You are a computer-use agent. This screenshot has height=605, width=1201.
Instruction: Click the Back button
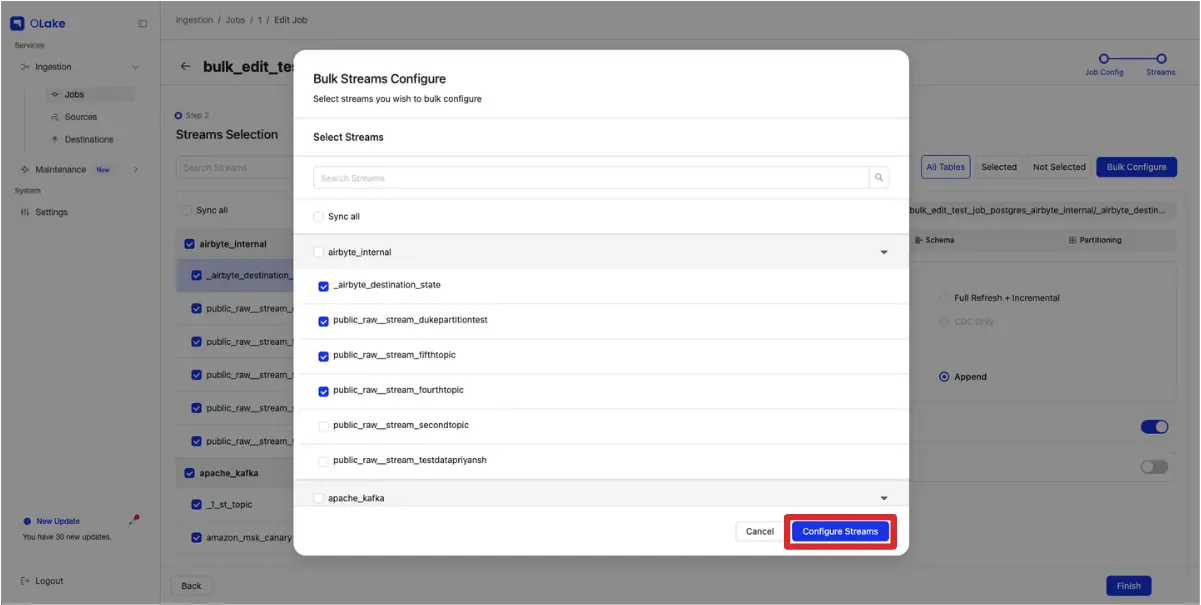pos(191,586)
